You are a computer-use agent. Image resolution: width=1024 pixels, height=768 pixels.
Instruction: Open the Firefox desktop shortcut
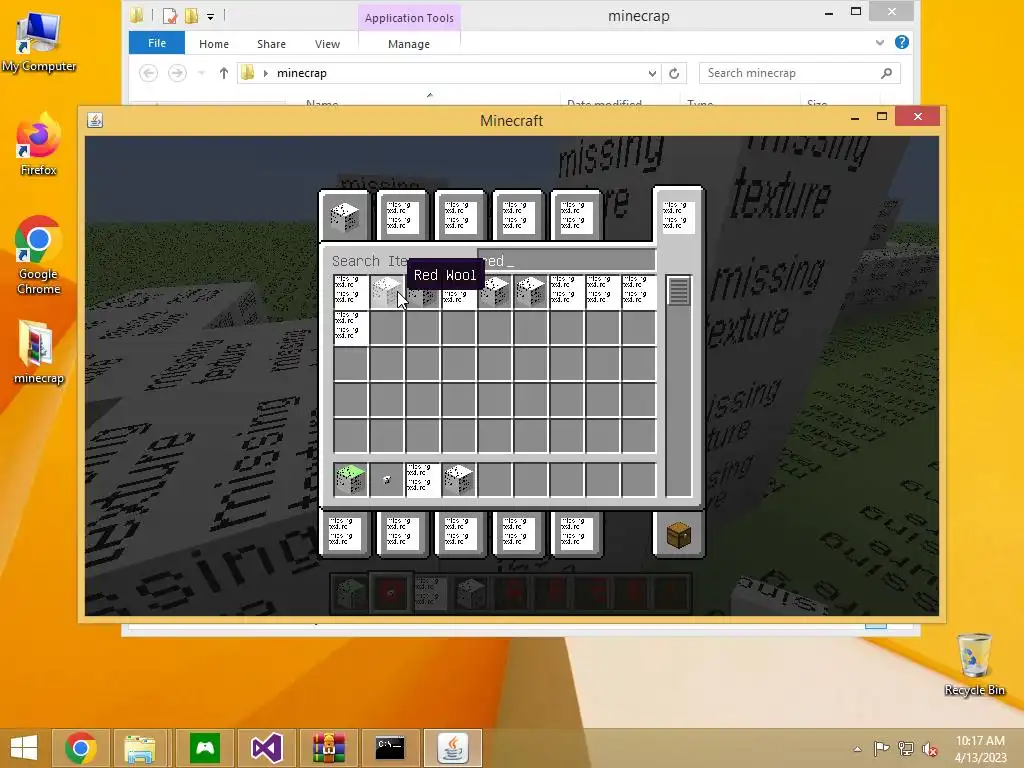(39, 145)
